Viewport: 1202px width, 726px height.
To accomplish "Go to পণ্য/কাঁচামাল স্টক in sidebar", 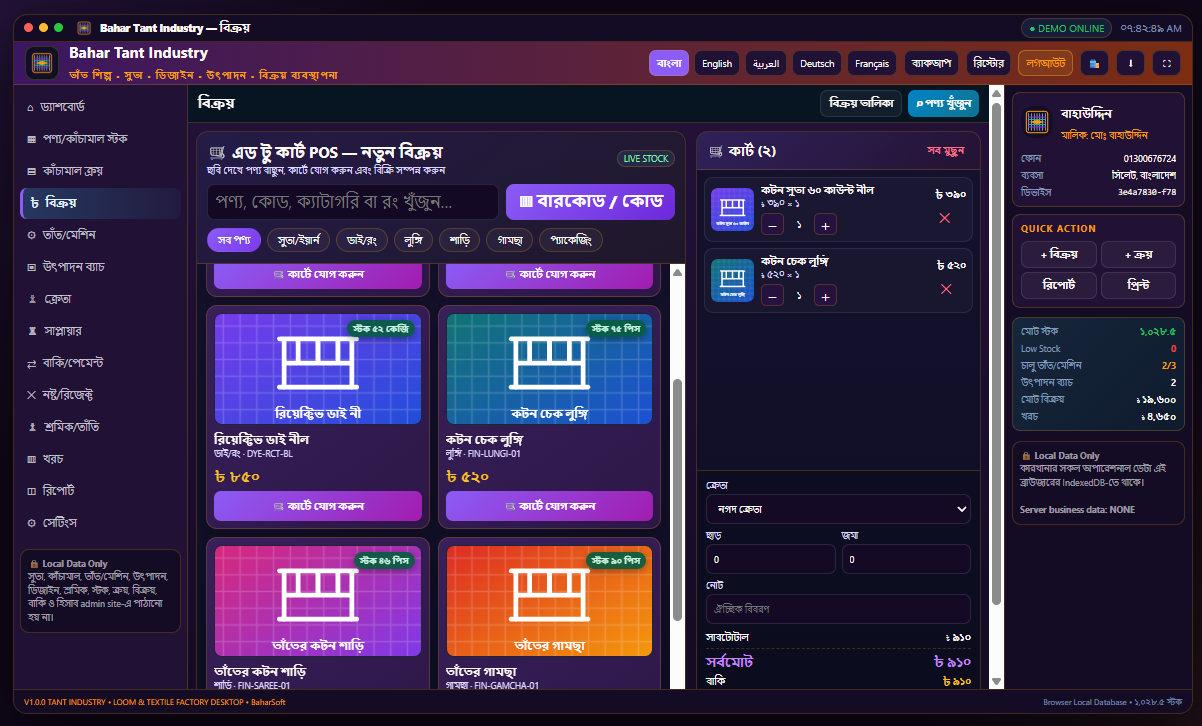I will tap(100, 138).
